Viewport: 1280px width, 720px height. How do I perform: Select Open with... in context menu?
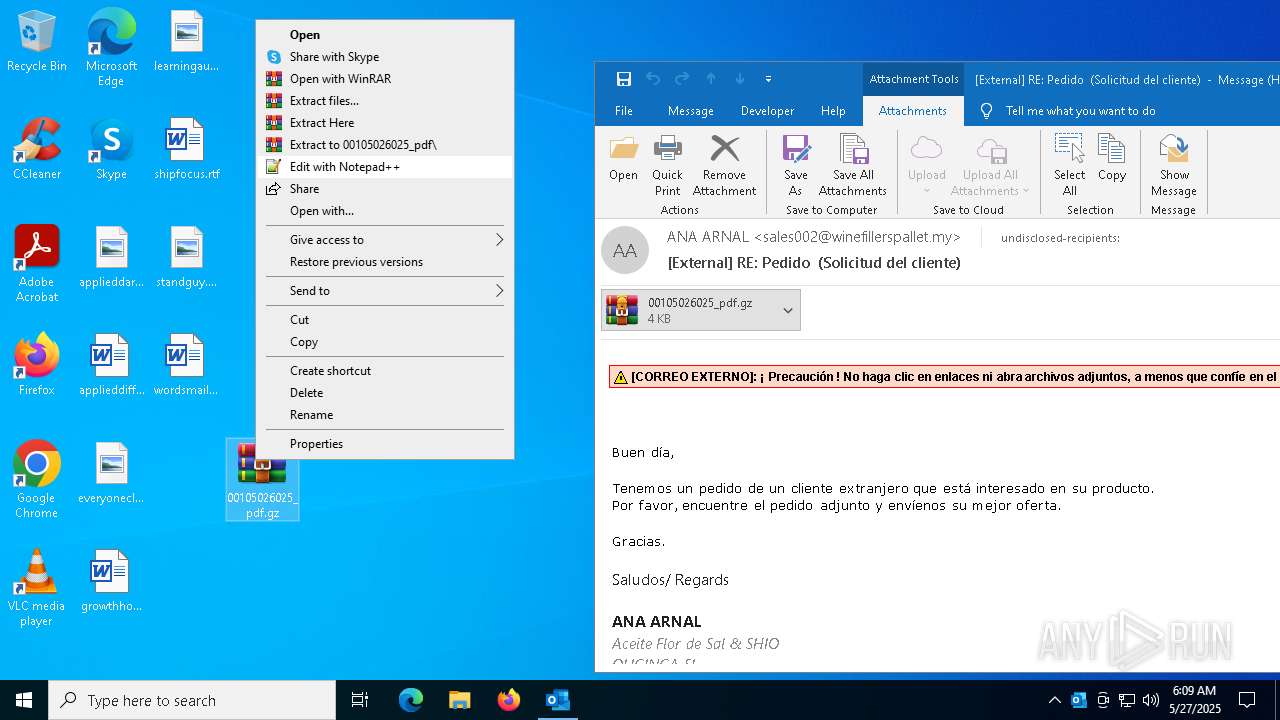point(385,211)
